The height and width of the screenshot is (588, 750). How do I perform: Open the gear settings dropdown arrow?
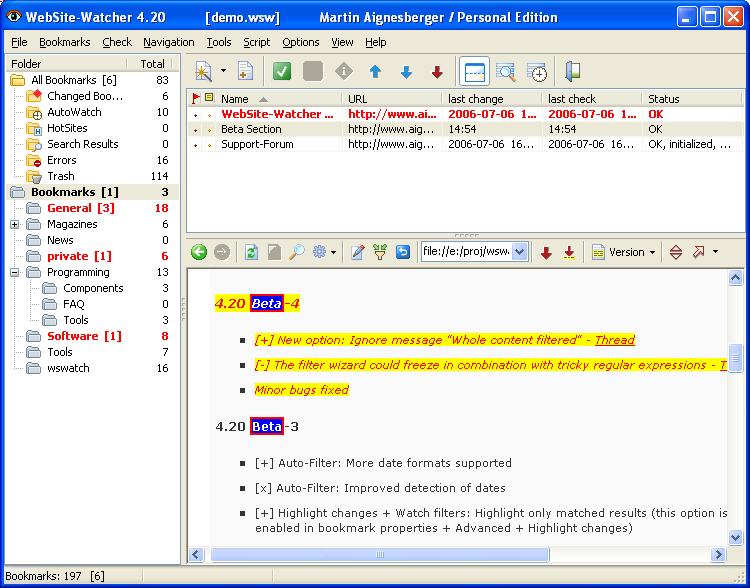click(x=333, y=252)
